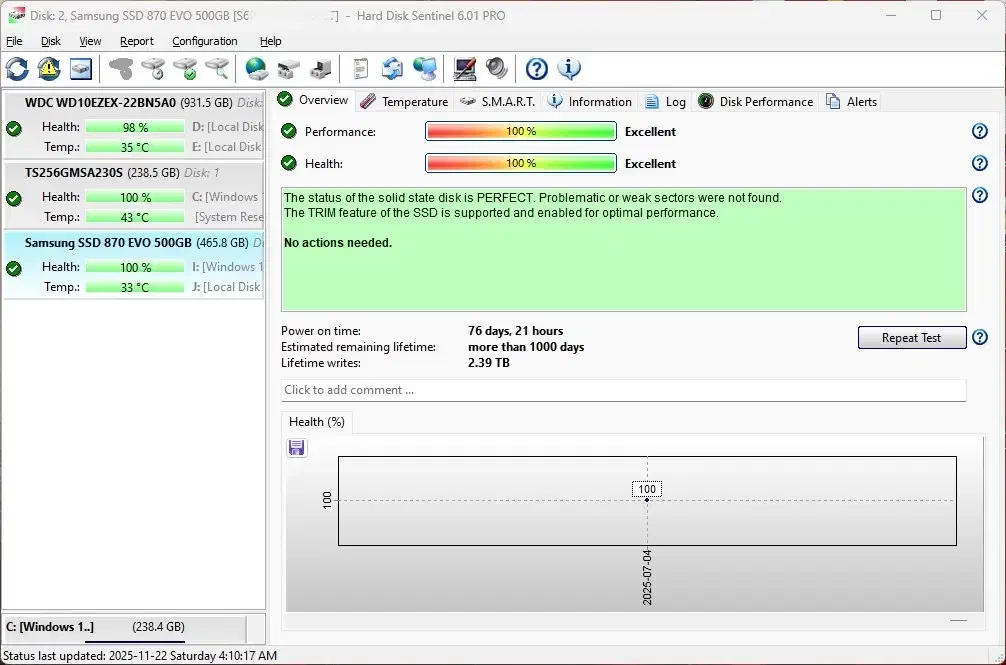Click the refresh disk status icon
1006x665 pixels.
point(17,69)
